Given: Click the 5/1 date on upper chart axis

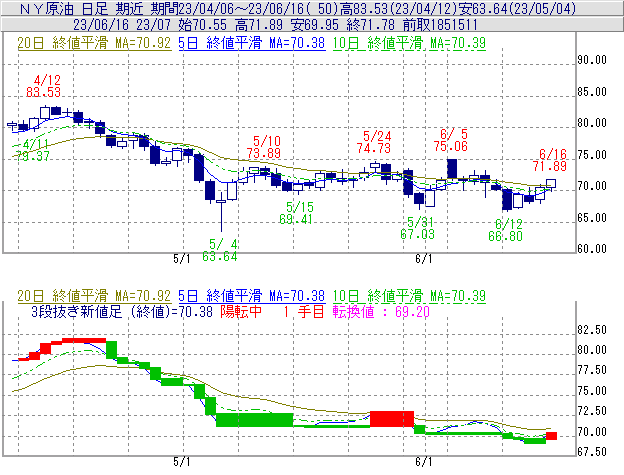Looking at the screenshot, I should coord(182,259).
